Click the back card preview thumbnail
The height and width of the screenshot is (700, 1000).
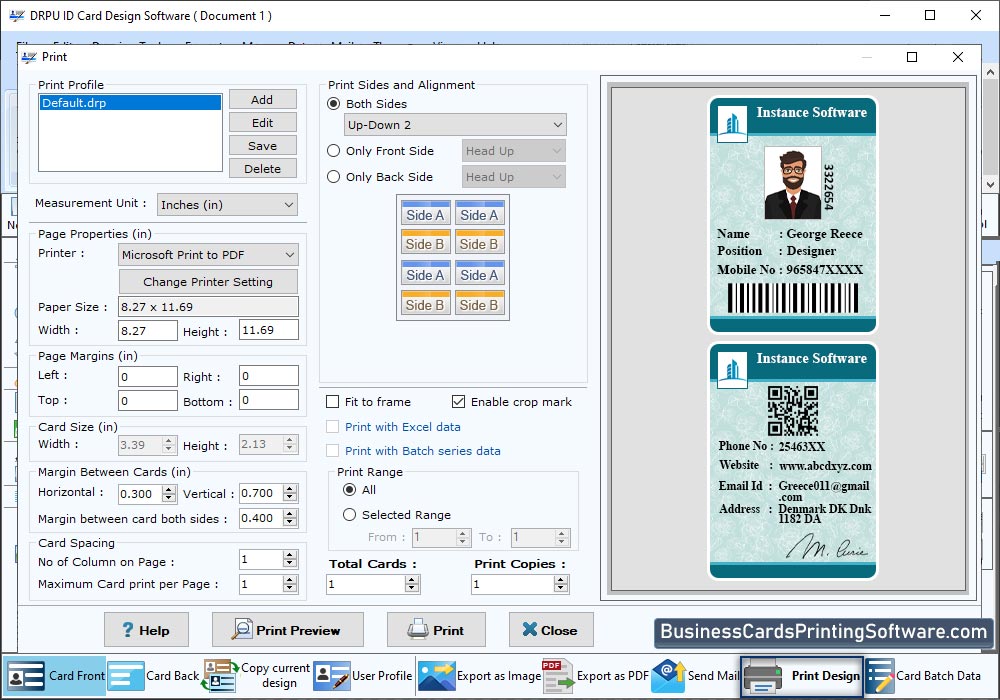(x=793, y=461)
